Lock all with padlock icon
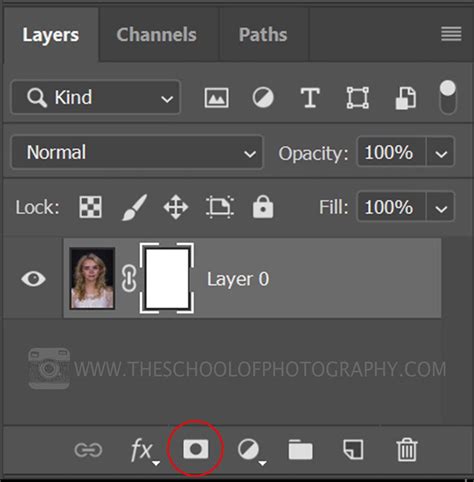The image size is (474, 482). (x=263, y=206)
